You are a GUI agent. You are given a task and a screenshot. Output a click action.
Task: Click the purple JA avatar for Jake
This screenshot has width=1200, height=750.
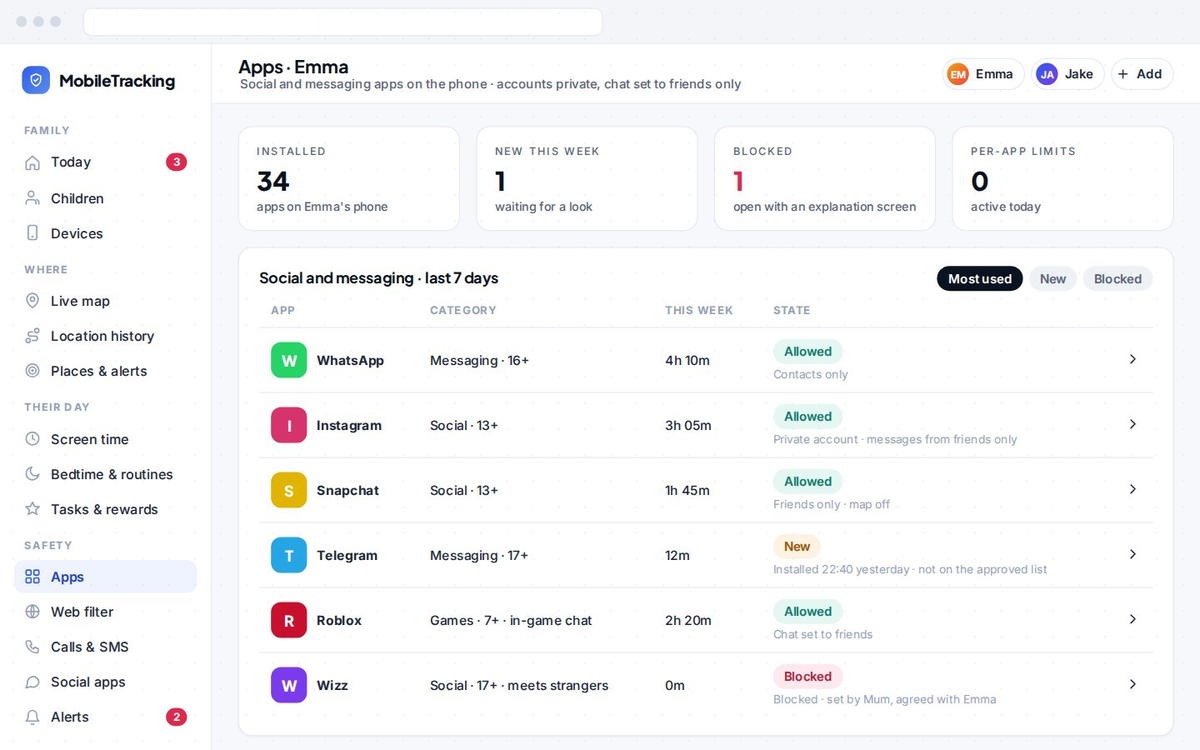pos(1047,74)
